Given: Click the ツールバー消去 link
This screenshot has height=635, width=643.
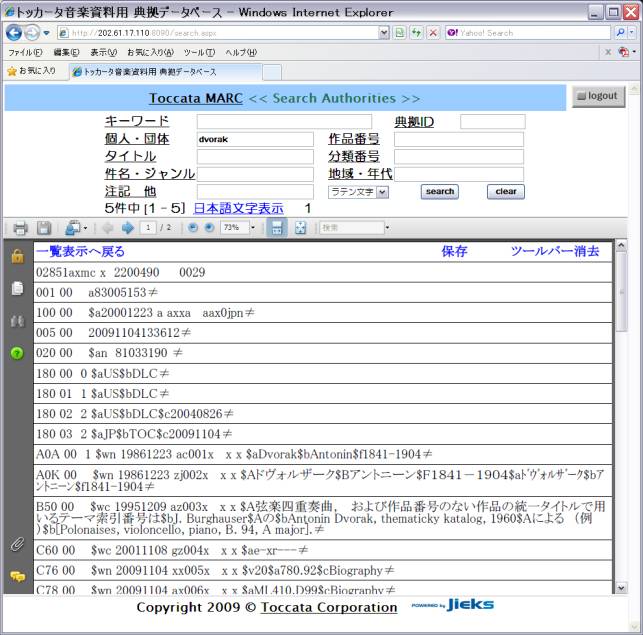Looking at the screenshot, I should point(555,251).
